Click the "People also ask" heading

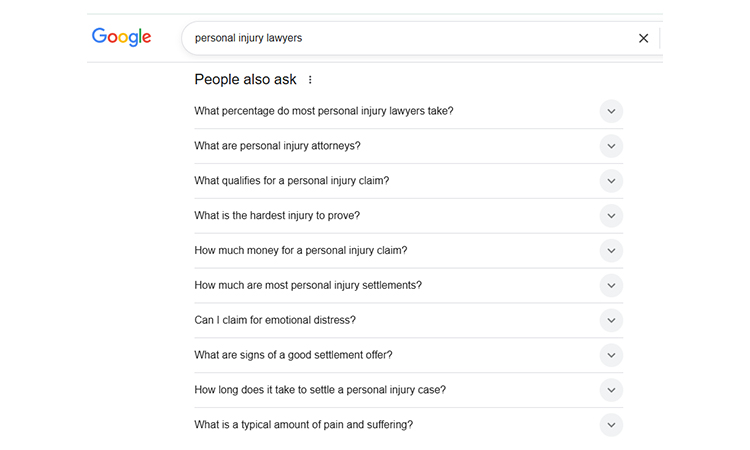[x=245, y=80]
